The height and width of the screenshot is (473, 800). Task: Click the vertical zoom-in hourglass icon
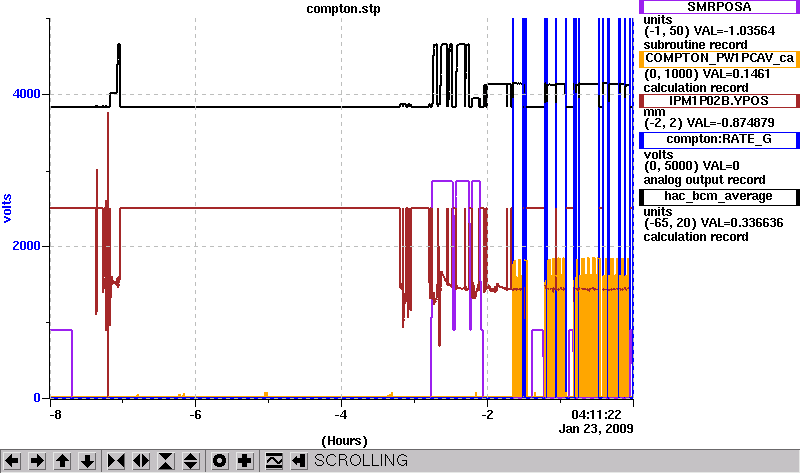(166, 461)
